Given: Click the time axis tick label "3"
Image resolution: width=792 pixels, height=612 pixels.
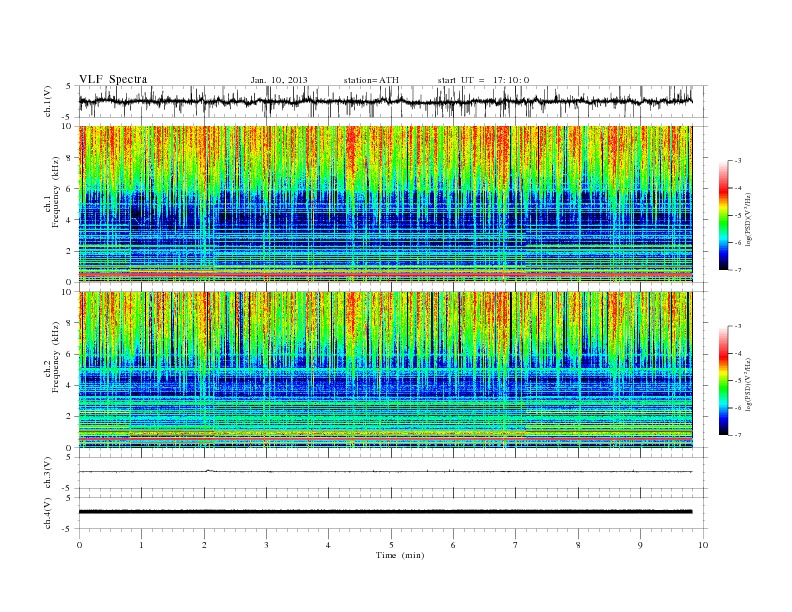Looking at the screenshot, I should (x=266, y=545).
